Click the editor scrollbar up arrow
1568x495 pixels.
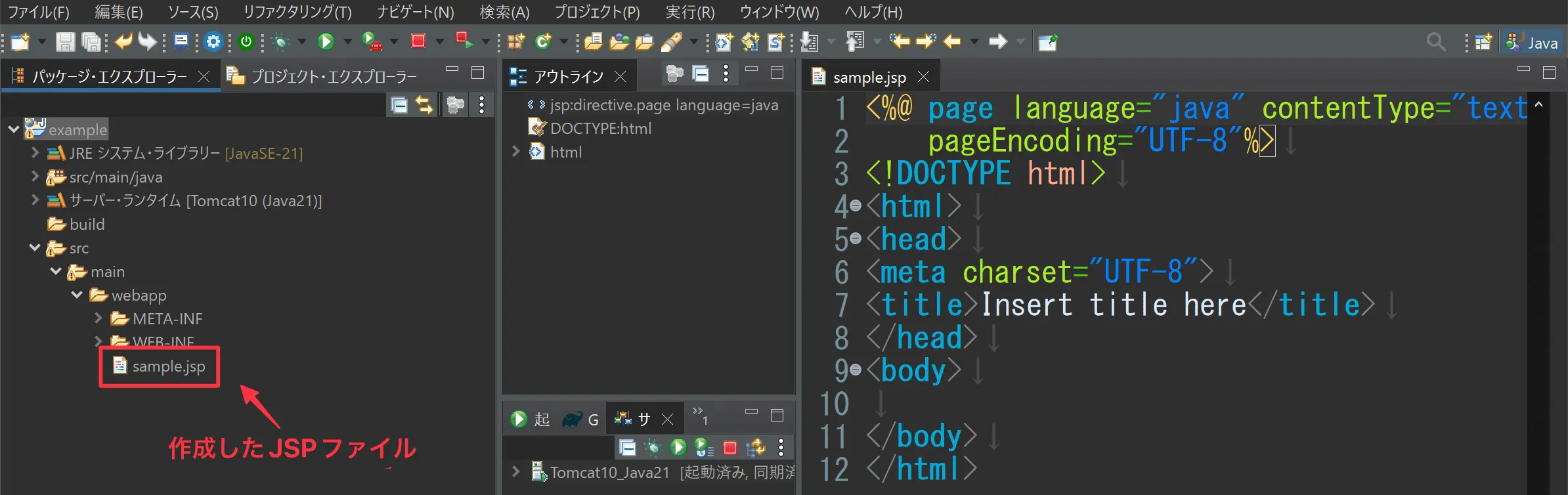click(x=1538, y=105)
